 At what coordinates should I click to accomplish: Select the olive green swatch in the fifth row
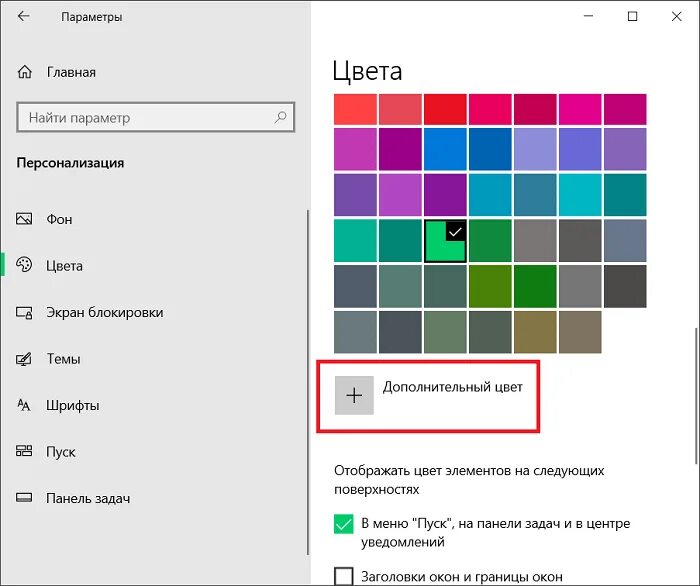[490, 287]
